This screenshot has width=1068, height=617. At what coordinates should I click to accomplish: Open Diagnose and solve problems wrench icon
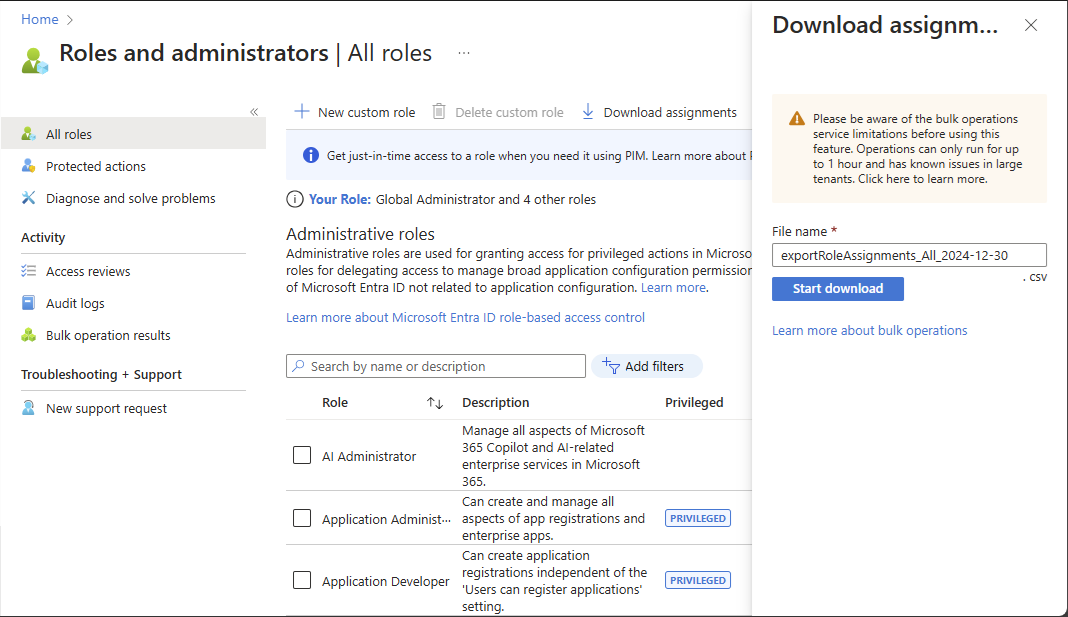tap(29, 198)
